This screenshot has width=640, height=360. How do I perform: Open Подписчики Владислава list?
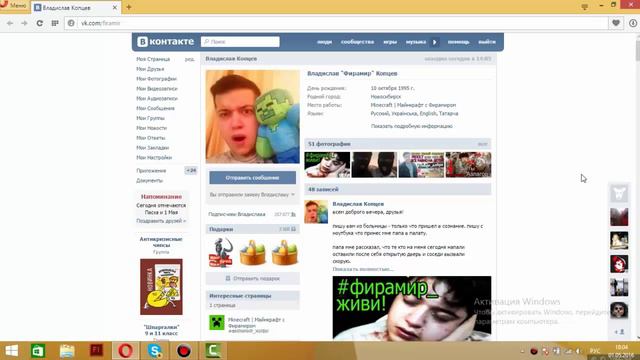[x=237, y=214]
